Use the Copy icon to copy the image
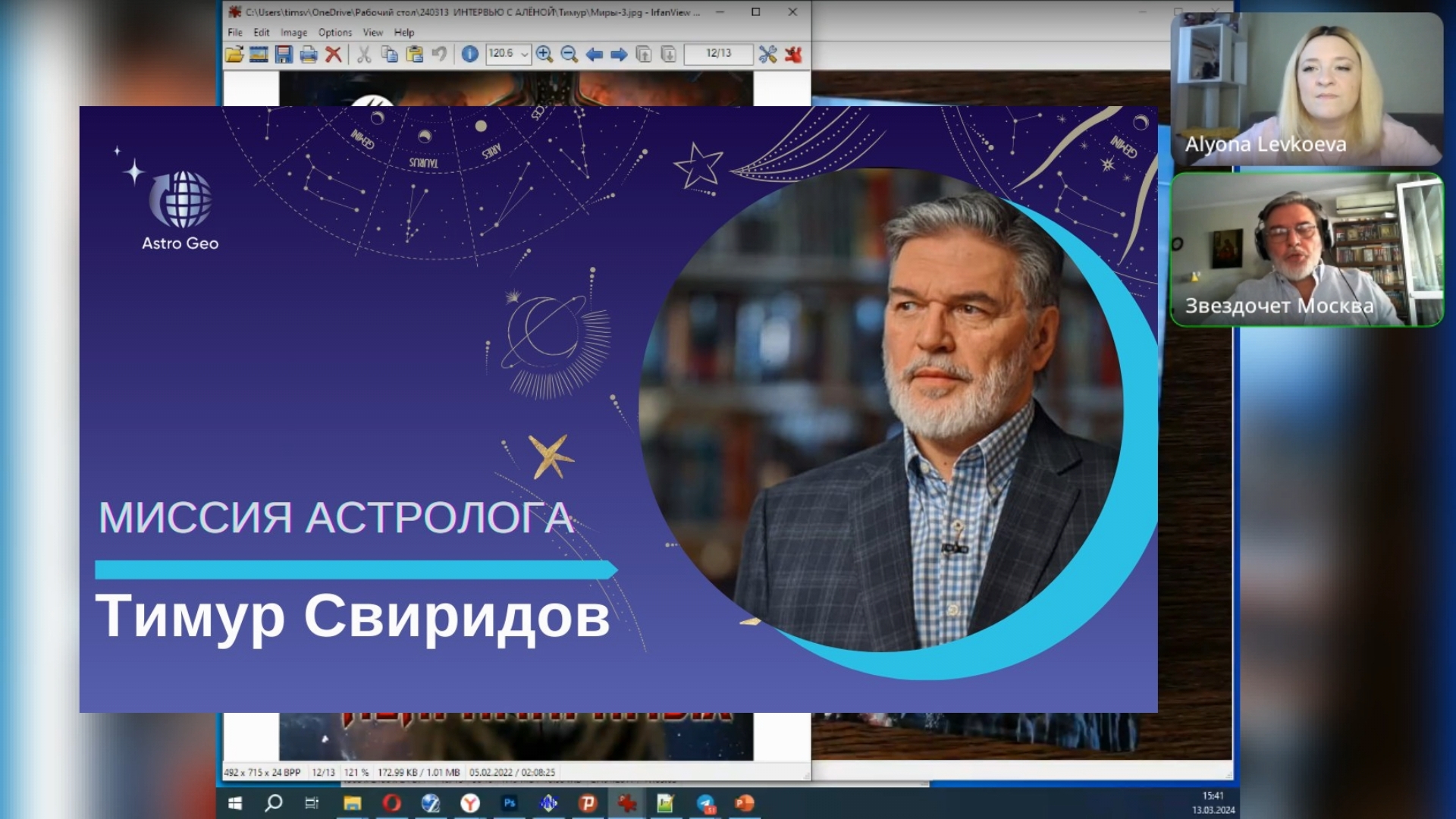Viewport: 1456px width, 819px height. pyautogui.click(x=388, y=54)
